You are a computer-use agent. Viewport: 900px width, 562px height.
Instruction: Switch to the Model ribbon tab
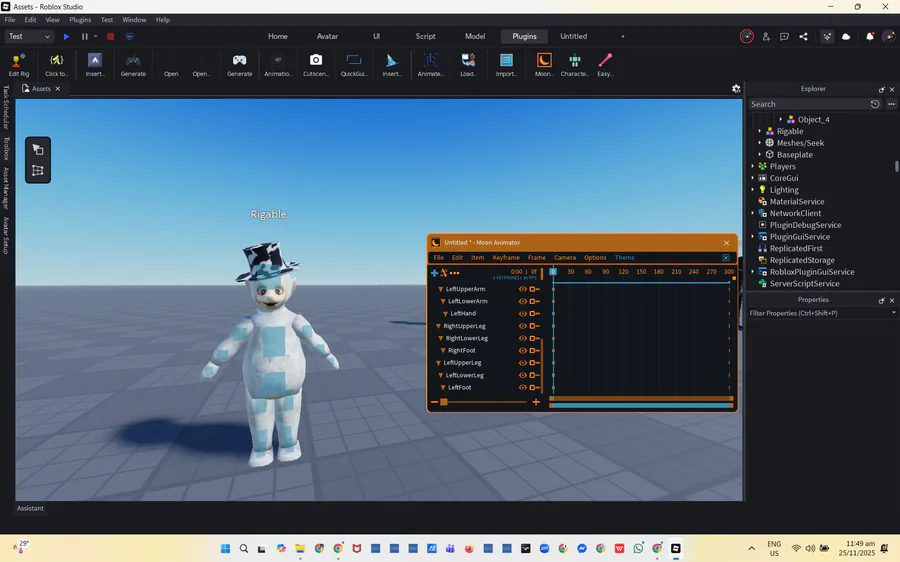tap(475, 36)
